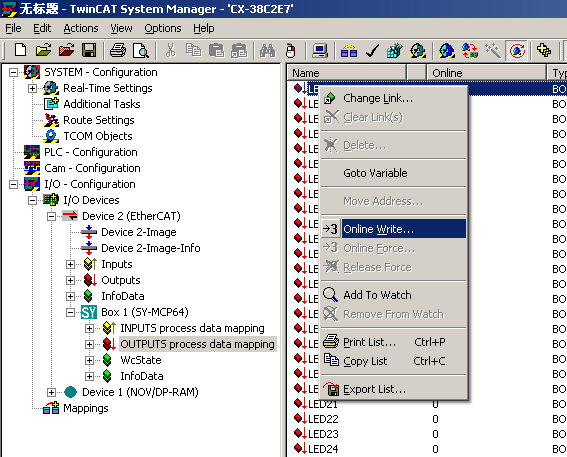The image size is (567, 457).
Task: Select the LED22 row
Action: 427,419
